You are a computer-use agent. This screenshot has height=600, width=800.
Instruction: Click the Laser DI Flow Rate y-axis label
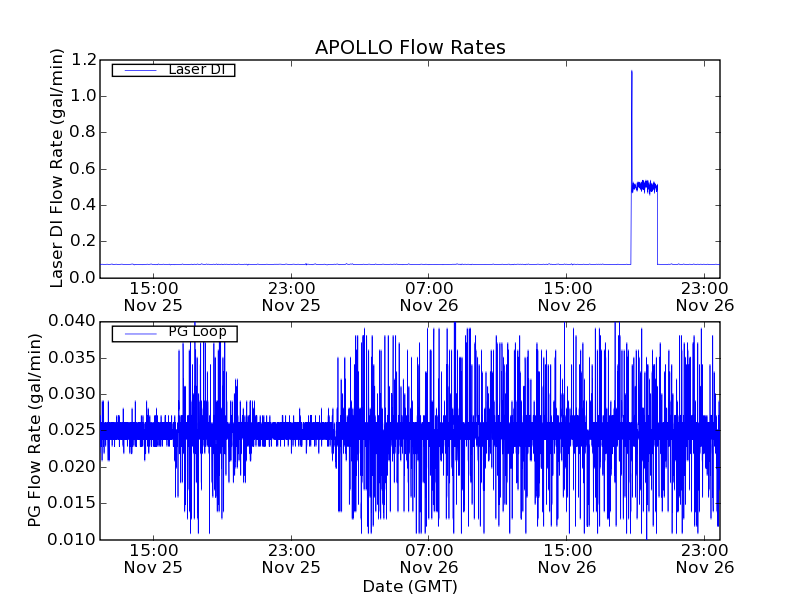tap(57, 168)
